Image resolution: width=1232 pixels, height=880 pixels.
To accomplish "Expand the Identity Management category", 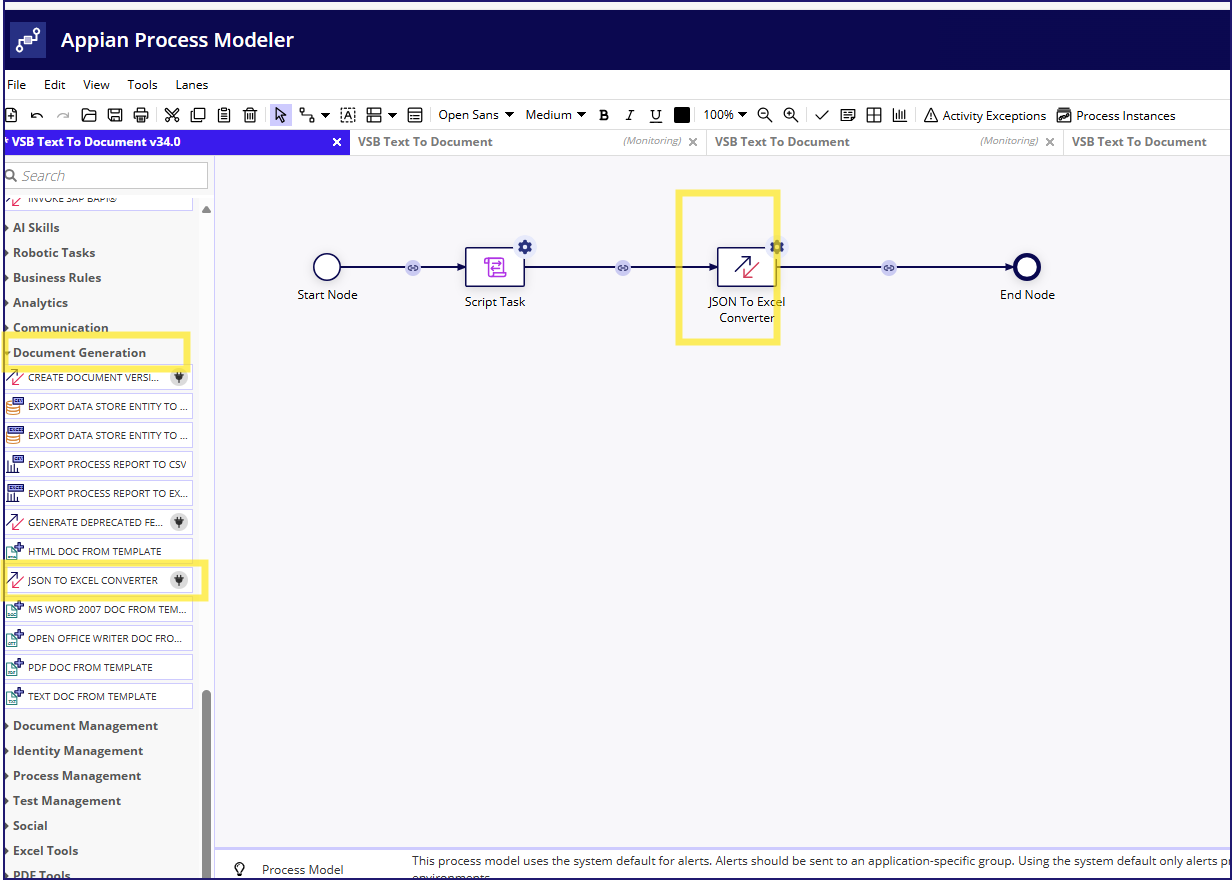I will click(x=78, y=751).
